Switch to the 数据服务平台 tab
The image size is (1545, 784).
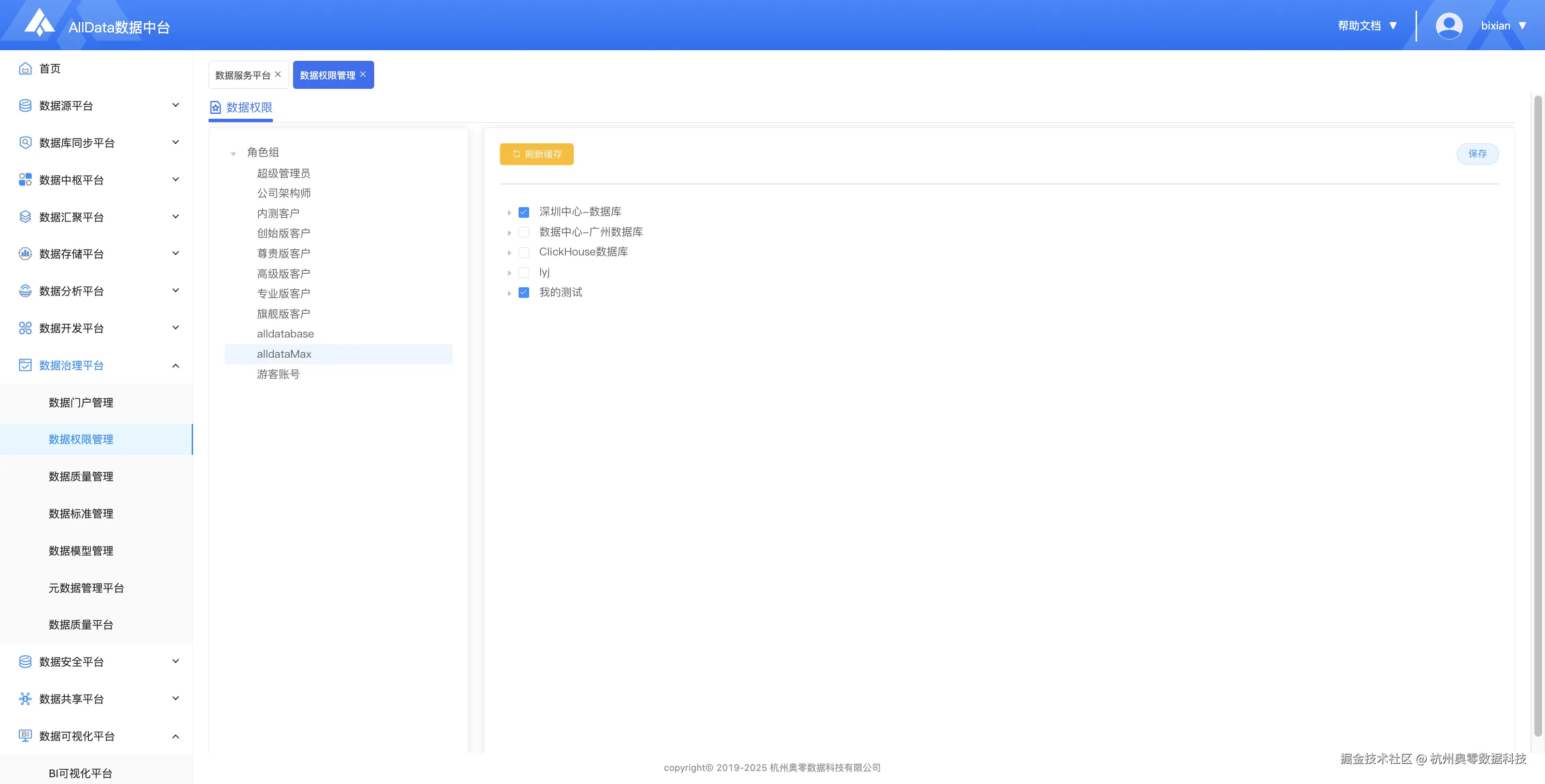242,75
